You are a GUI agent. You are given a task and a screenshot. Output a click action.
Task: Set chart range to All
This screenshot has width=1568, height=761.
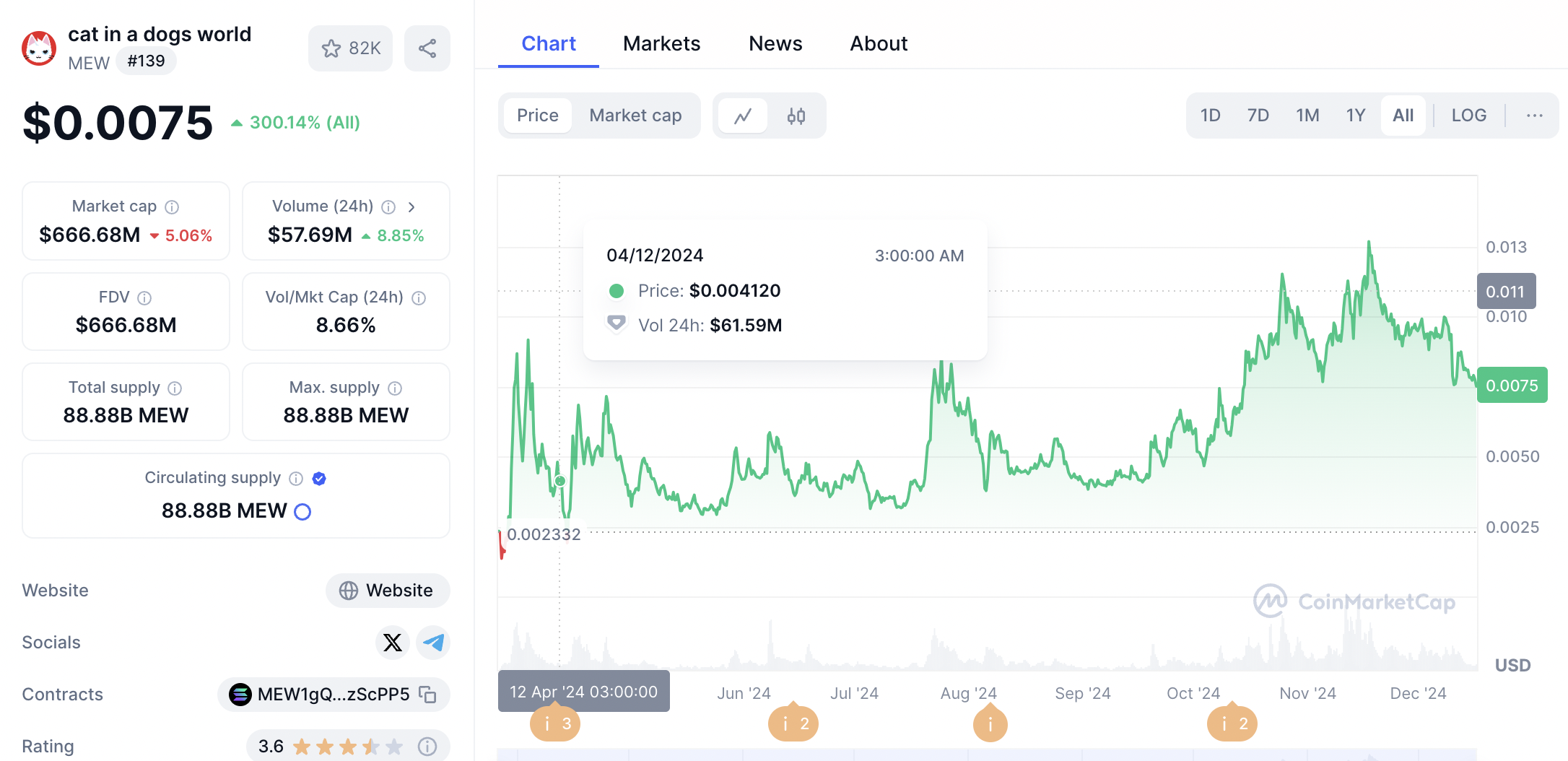pos(1403,116)
